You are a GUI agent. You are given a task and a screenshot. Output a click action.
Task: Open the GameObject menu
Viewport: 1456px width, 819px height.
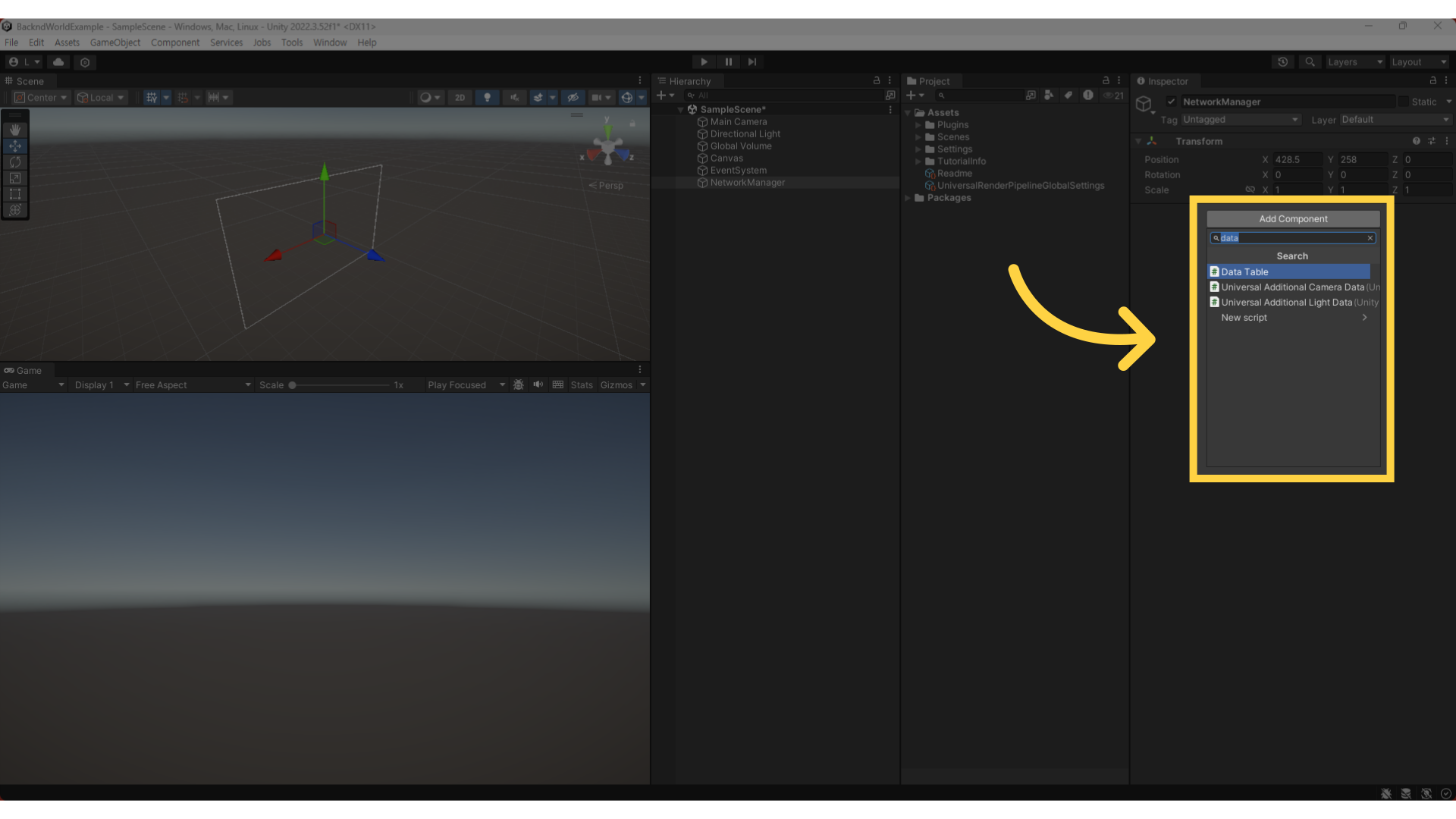coord(115,42)
